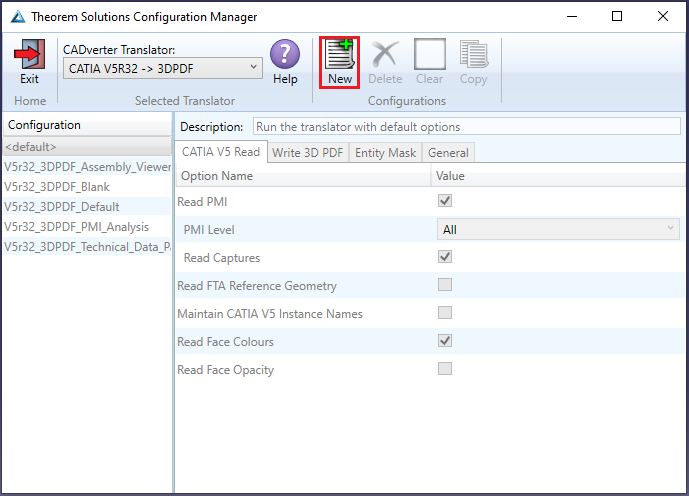Click the PMI Level option label

point(209,230)
